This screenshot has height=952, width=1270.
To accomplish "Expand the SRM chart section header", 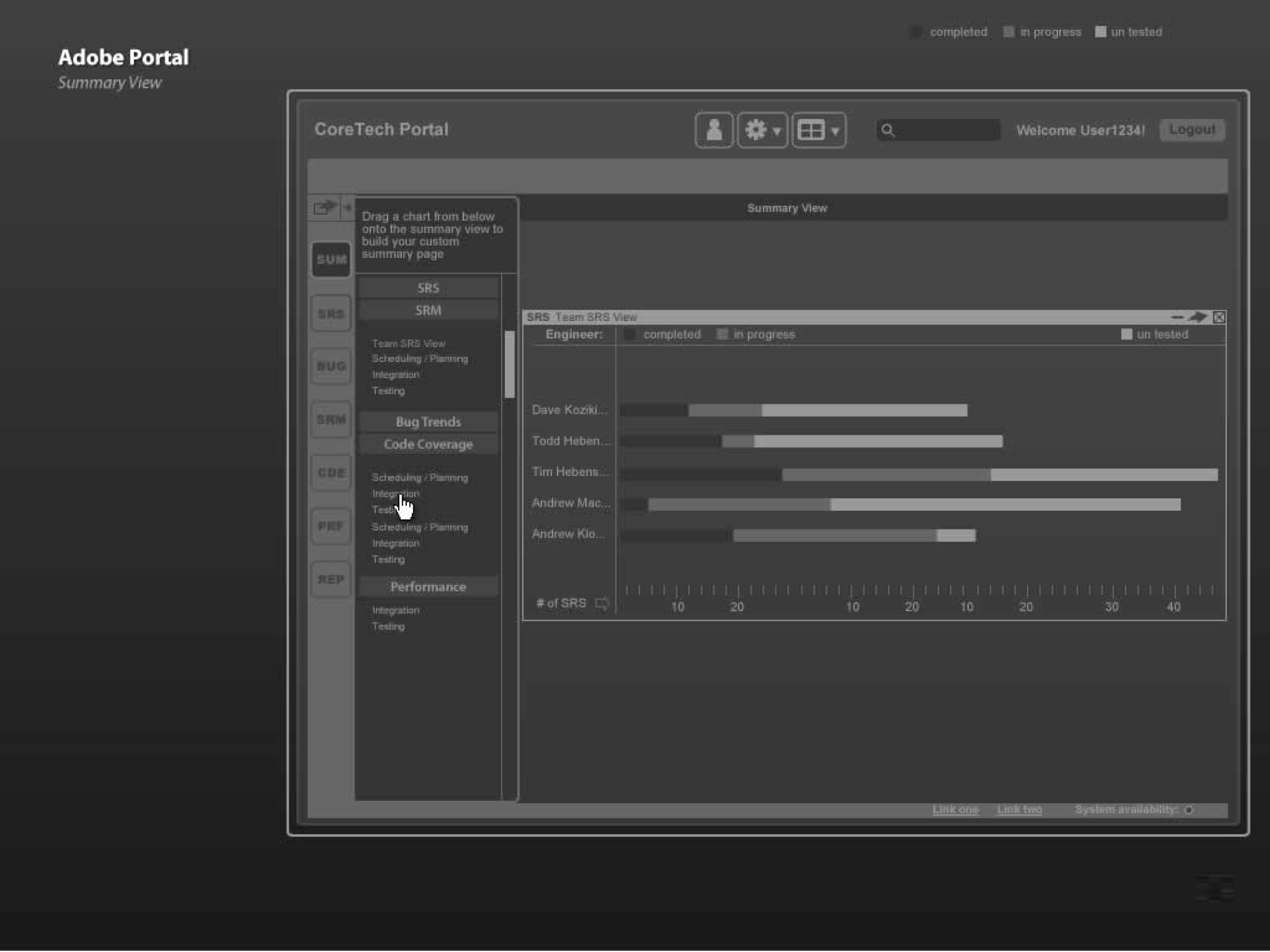I will [x=428, y=310].
